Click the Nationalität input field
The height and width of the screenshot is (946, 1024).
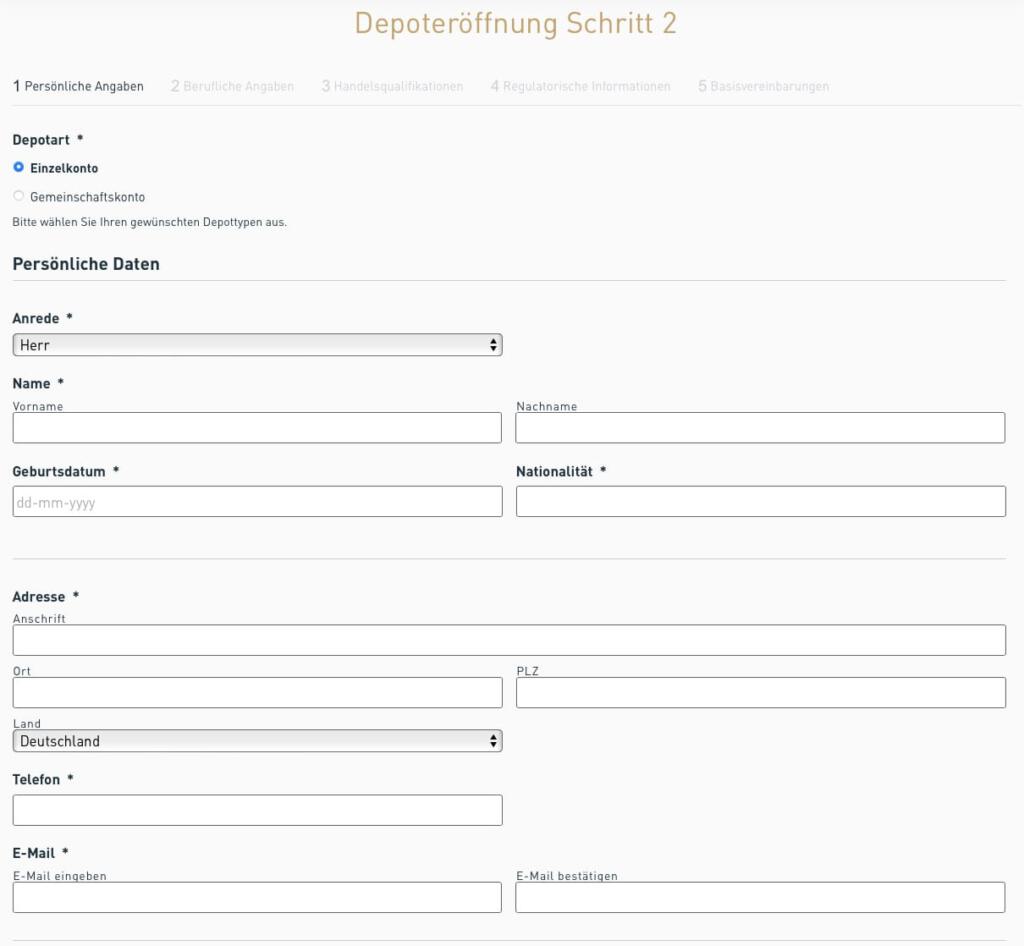760,501
